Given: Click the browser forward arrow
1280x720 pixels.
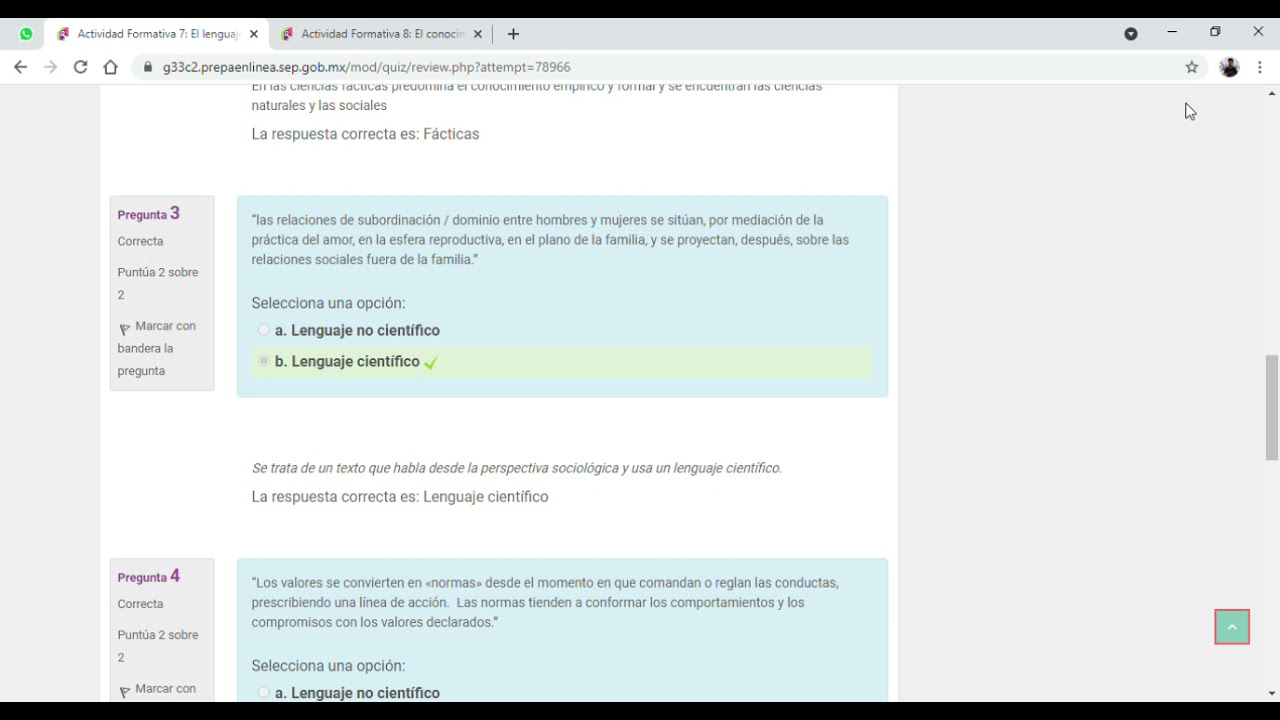Looking at the screenshot, I should (x=50, y=67).
